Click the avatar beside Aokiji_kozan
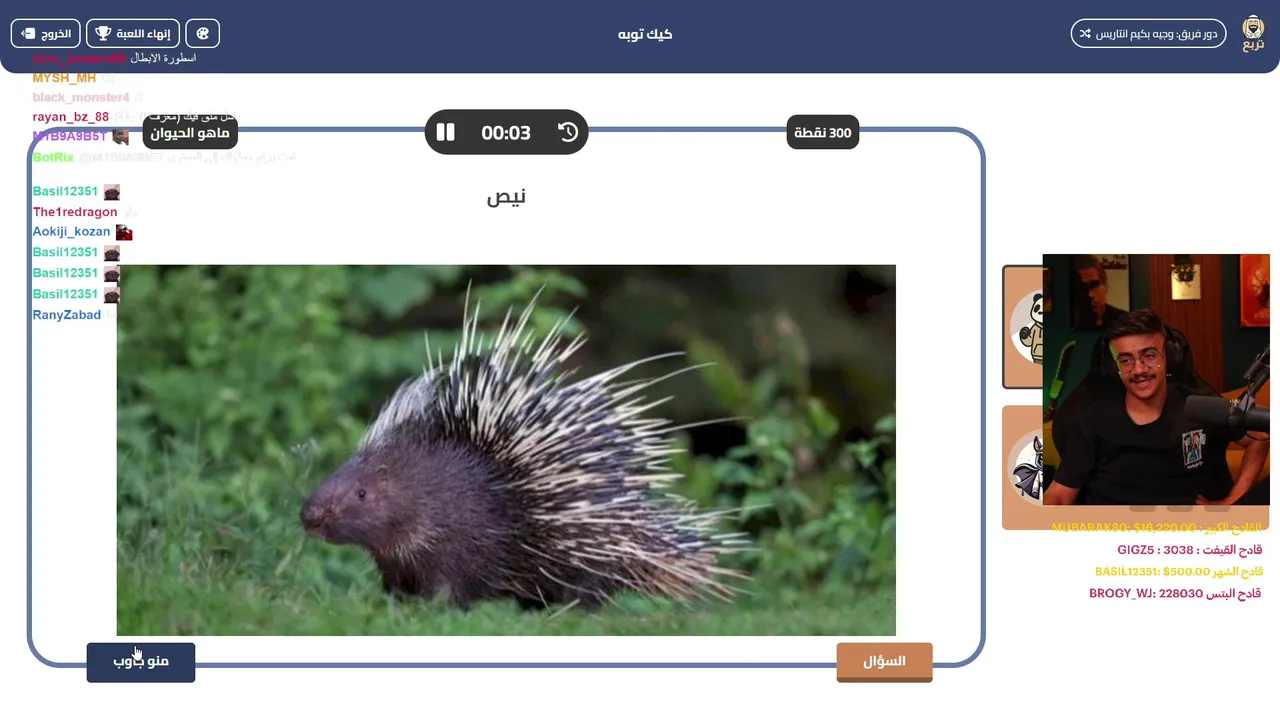This screenshot has width=1280, height=720. (124, 232)
